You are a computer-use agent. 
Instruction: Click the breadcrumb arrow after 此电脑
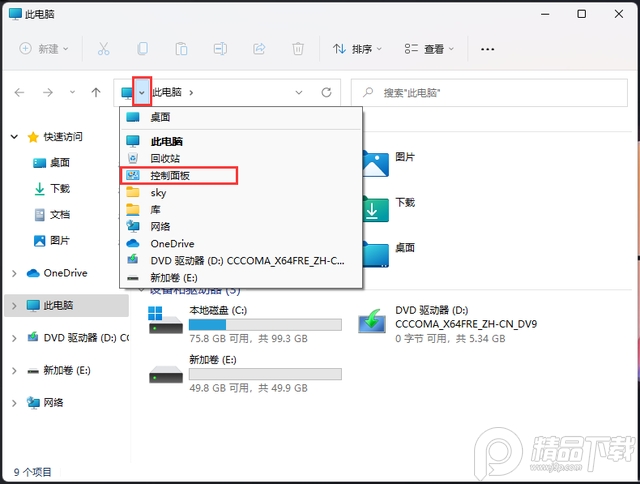coord(191,93)
